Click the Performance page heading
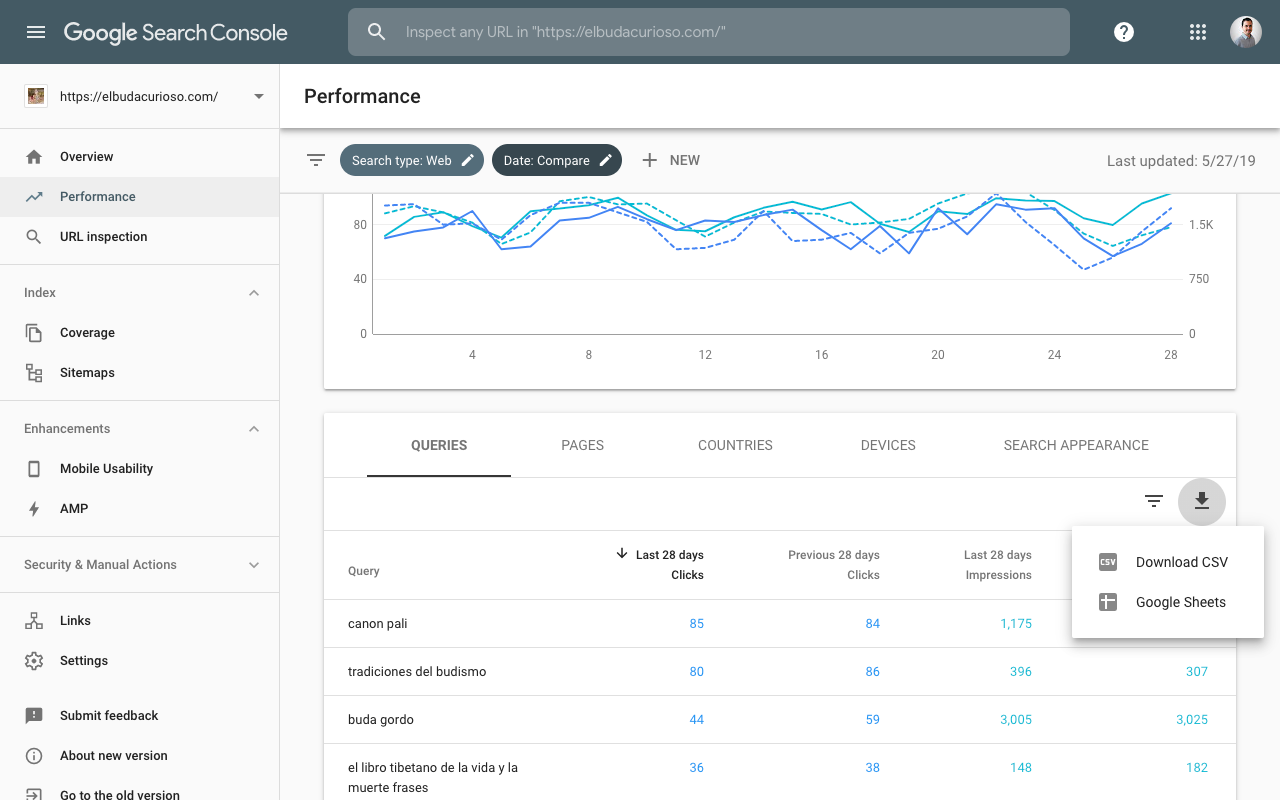The image size is (1280, 800). (x=362, y=96)
